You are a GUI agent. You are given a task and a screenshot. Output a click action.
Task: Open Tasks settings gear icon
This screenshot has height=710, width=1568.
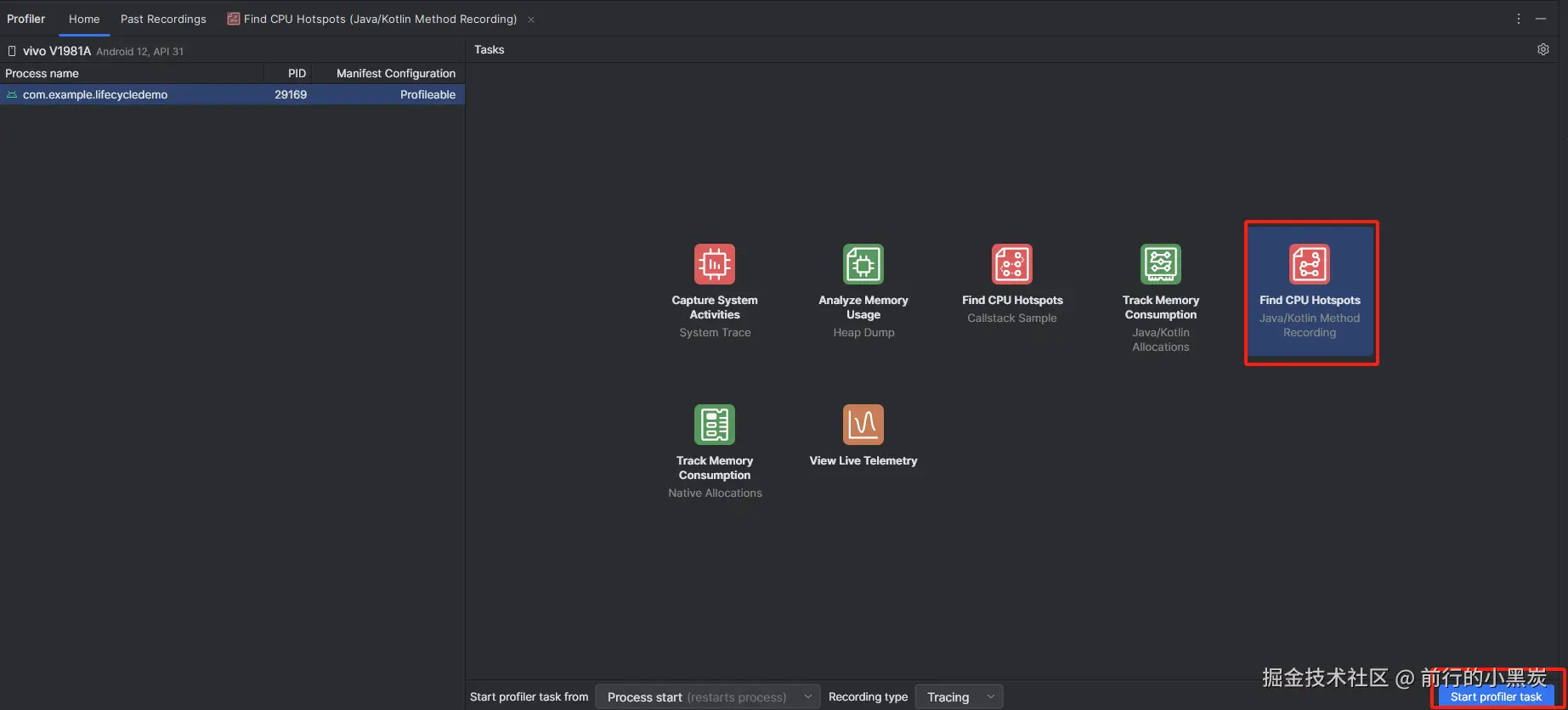click(1543, 49)
